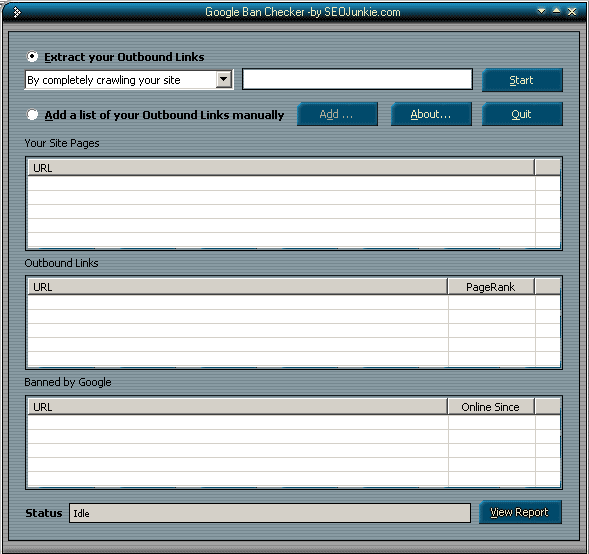589x554 pixels.
Task: Start the outbound link extraction
Action: [522, 80]
